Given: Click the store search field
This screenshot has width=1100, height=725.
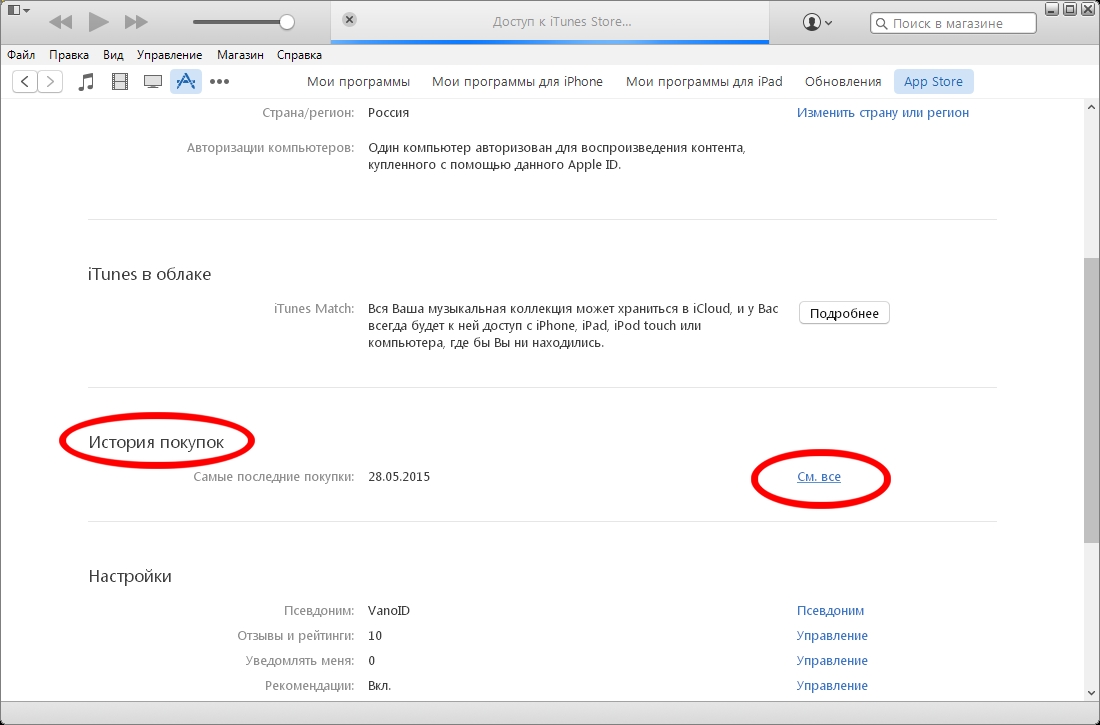Looking at the screenshot, I should point(953,23).
